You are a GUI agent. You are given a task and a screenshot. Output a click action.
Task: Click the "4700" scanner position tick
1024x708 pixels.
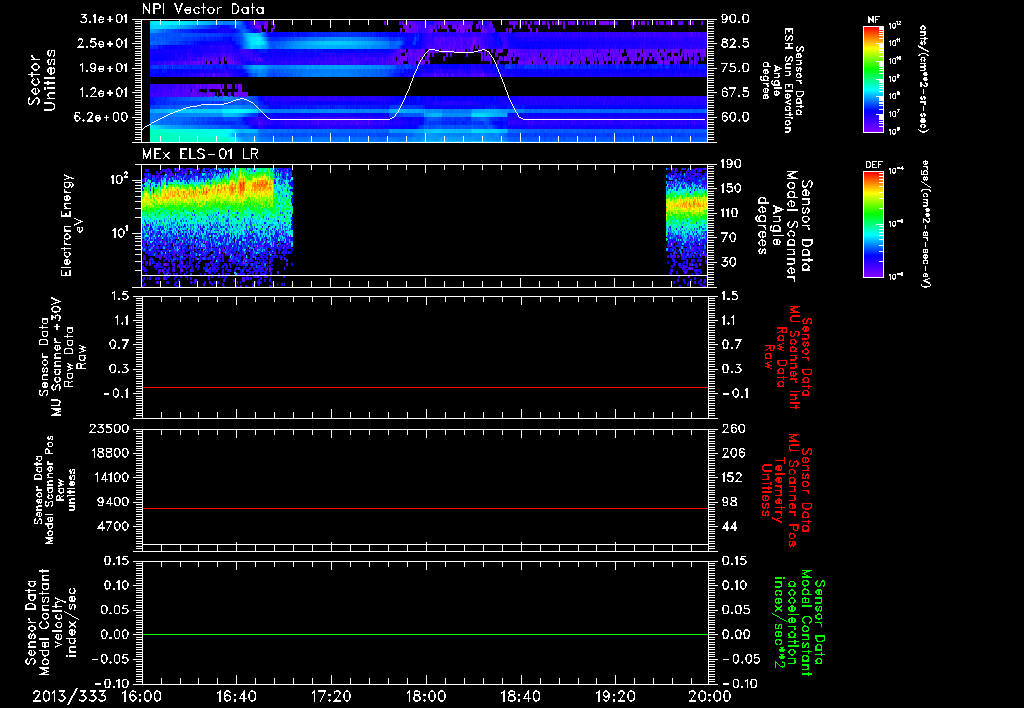[x=114, y=526]
